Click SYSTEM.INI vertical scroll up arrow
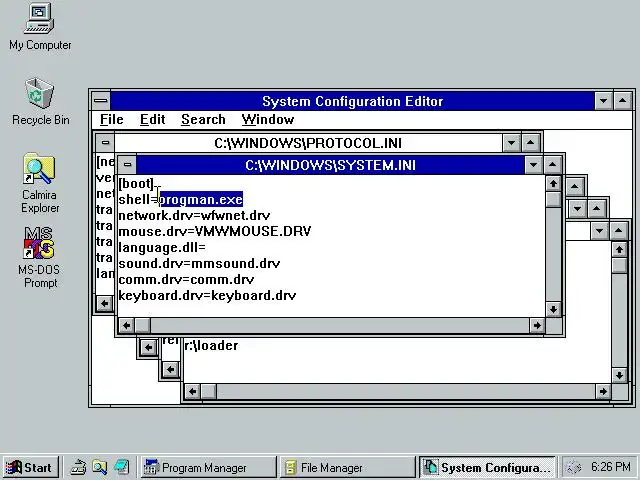 [x=553, y=184]
